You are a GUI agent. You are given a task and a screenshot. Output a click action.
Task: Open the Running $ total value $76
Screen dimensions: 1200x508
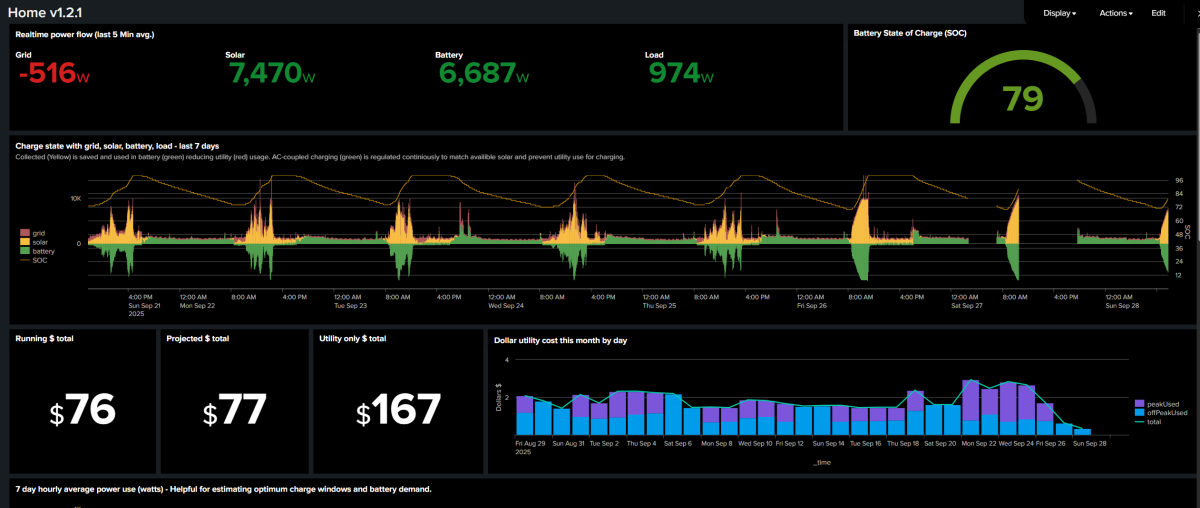pyautogui.click(x=84, y=410)
